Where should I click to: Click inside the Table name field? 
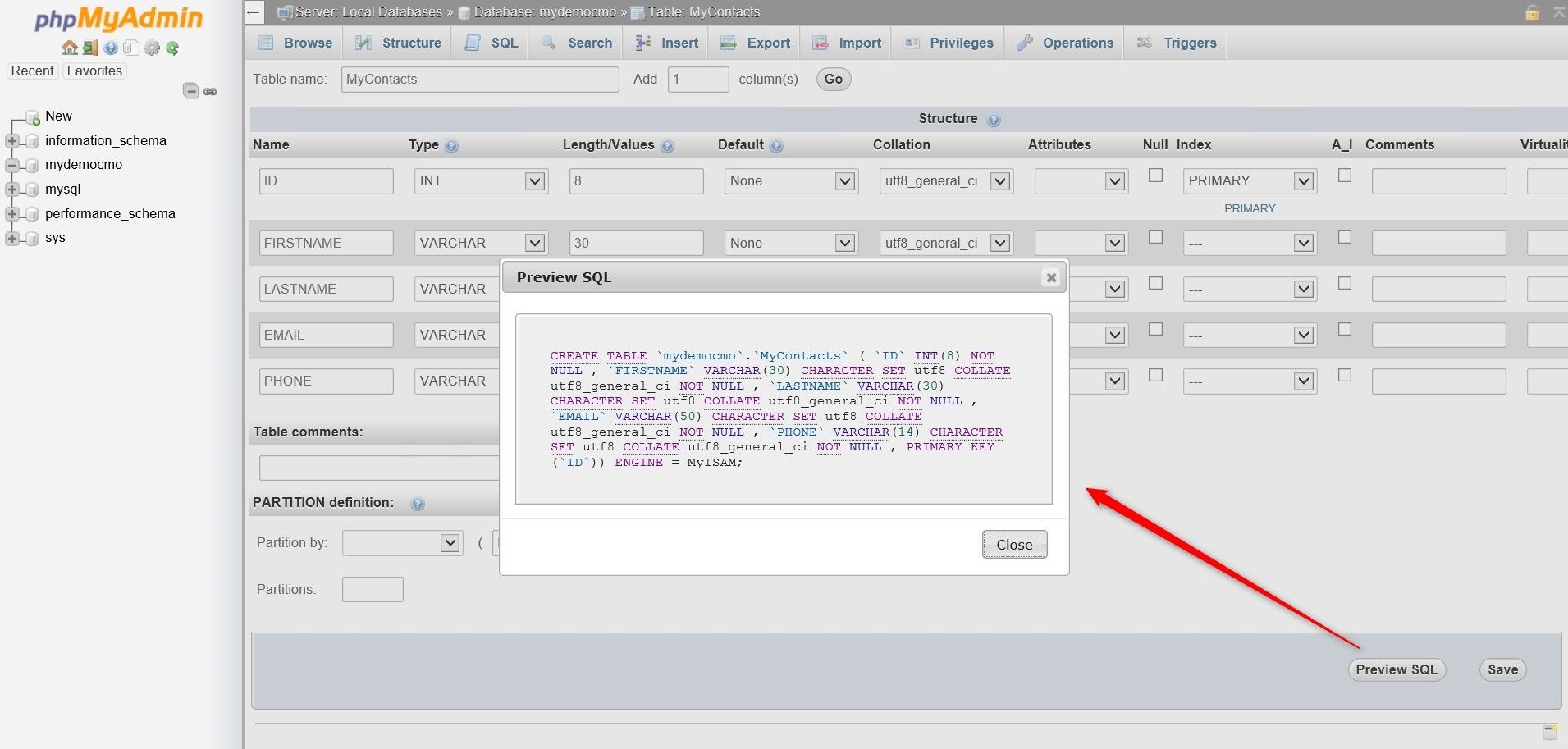click(x=480, y=79)
